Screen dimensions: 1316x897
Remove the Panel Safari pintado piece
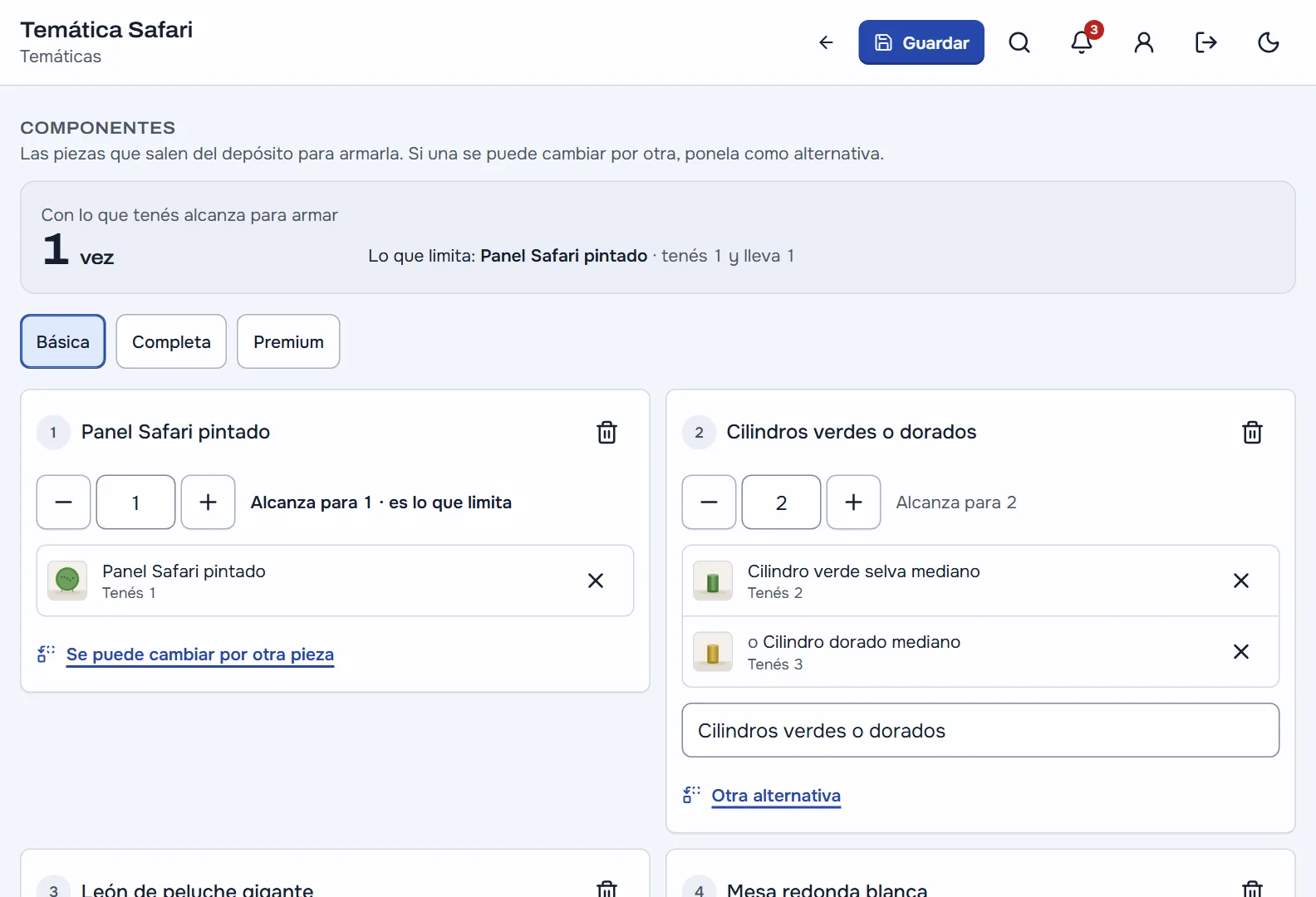(596, 581)
